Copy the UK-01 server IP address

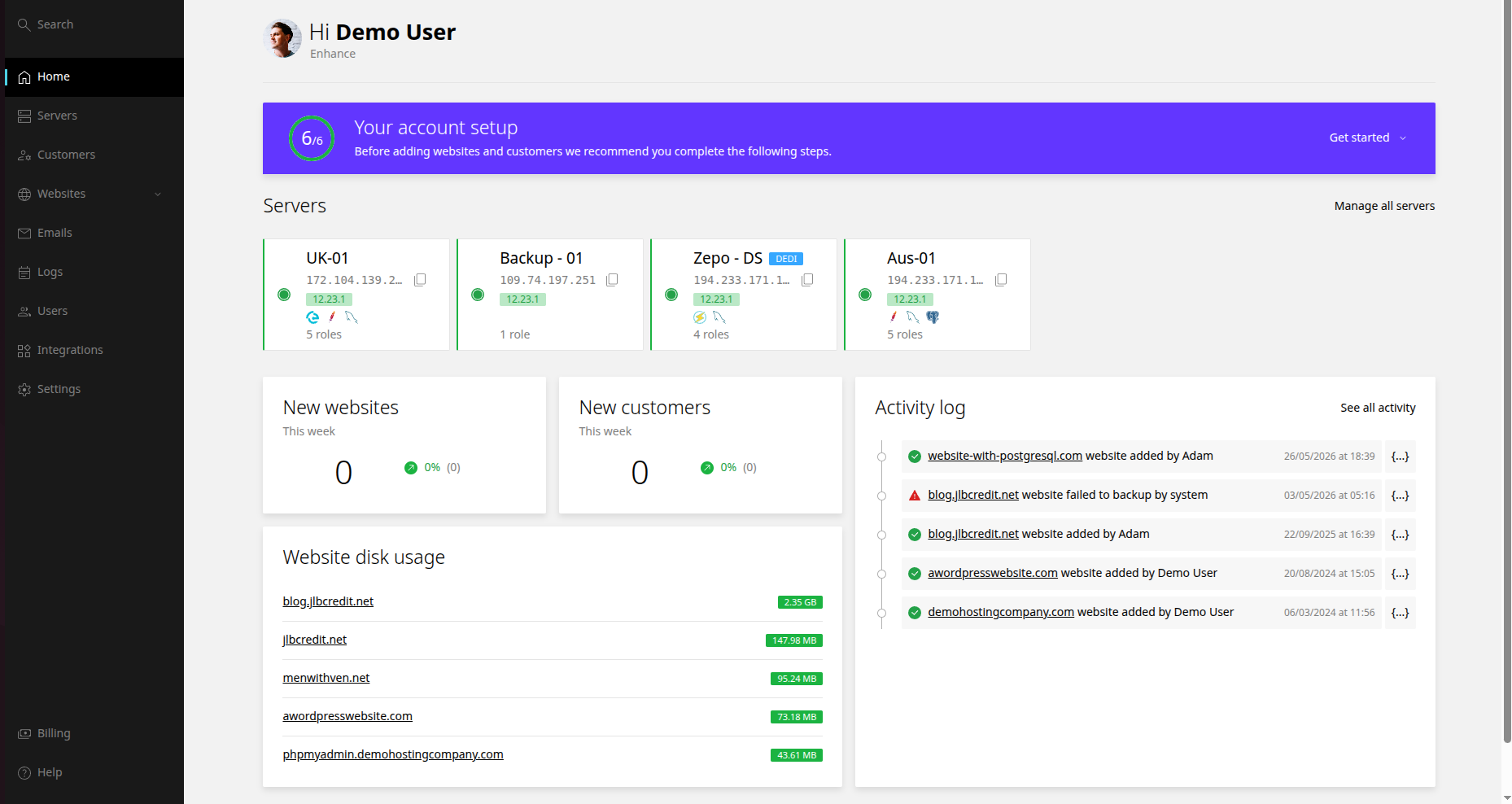click(420, 280)
